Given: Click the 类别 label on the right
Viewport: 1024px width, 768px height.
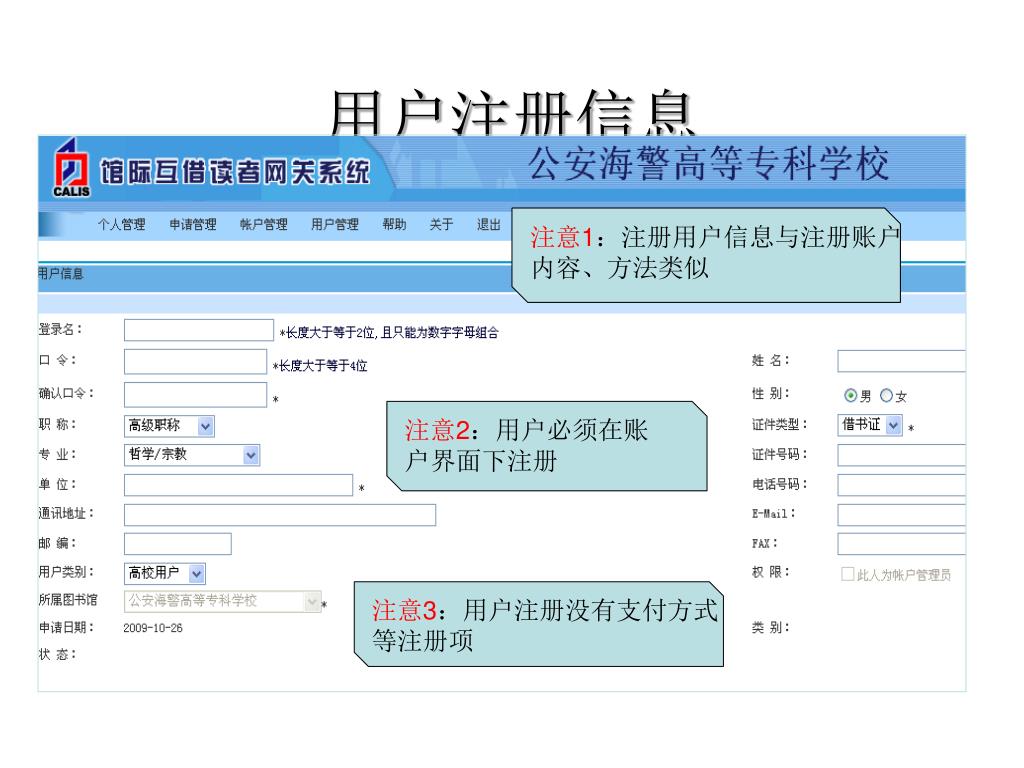Looking at the screenshot, I should (x=771, y=628).
